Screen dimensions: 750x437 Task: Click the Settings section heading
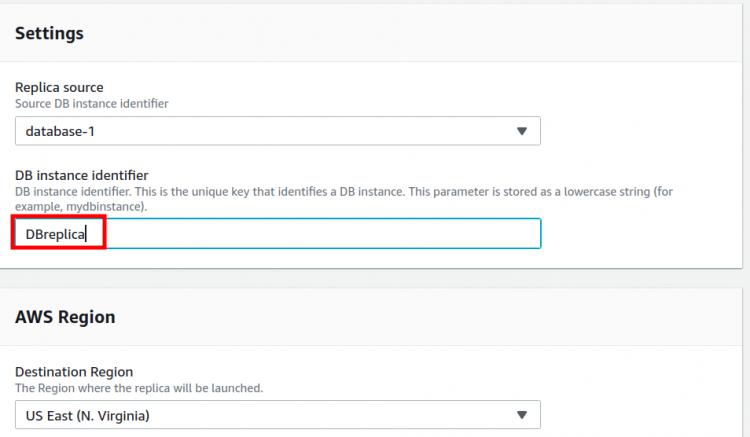tap(49, 34)
